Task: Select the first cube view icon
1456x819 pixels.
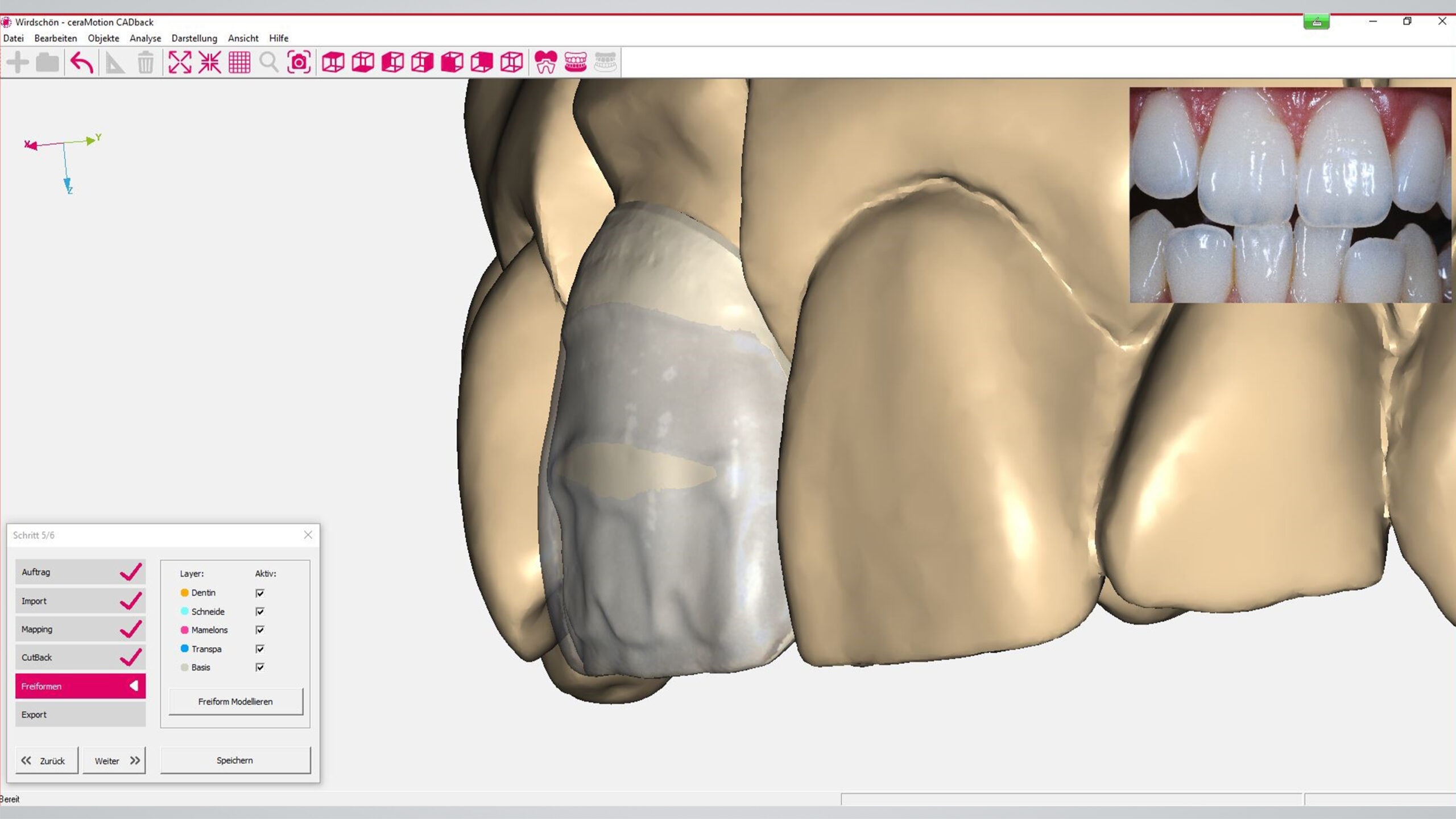Action: point(333,63)
